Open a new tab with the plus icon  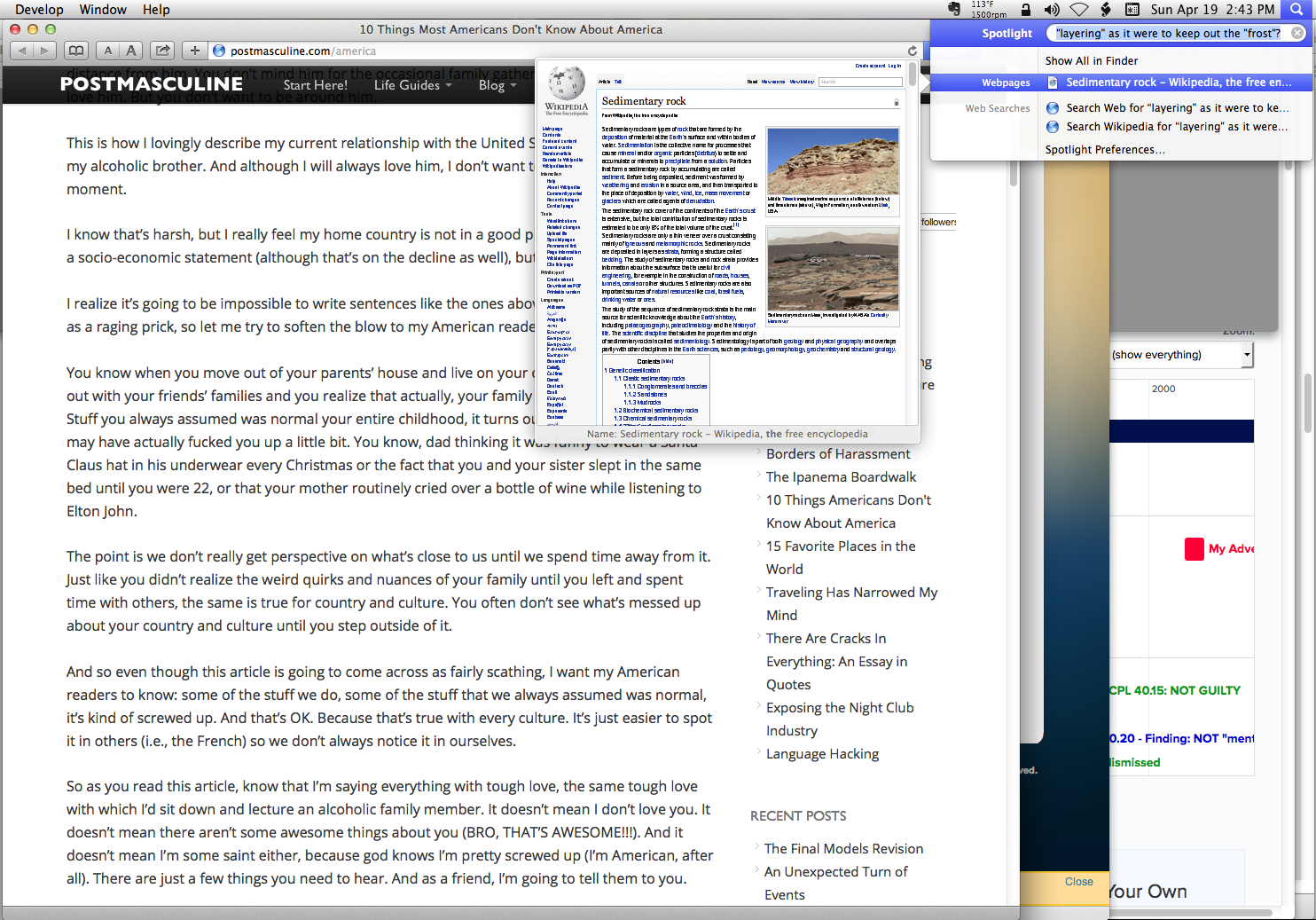[194, 51]
